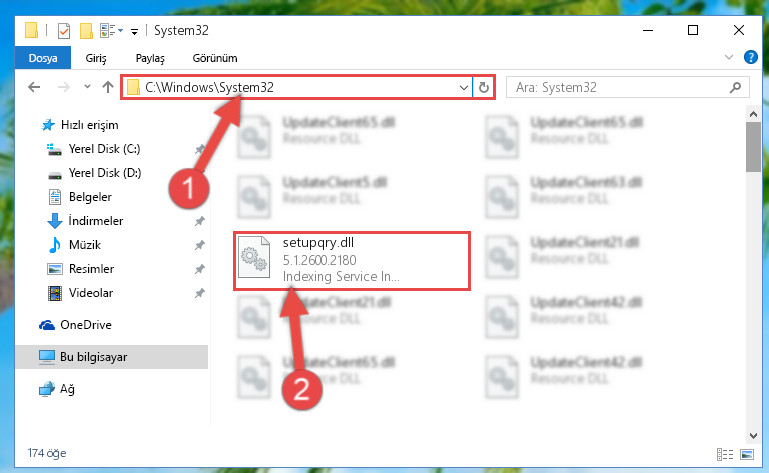Expand the address bar history dropdown
Screen dimensions: 769x473
point(463,88)
